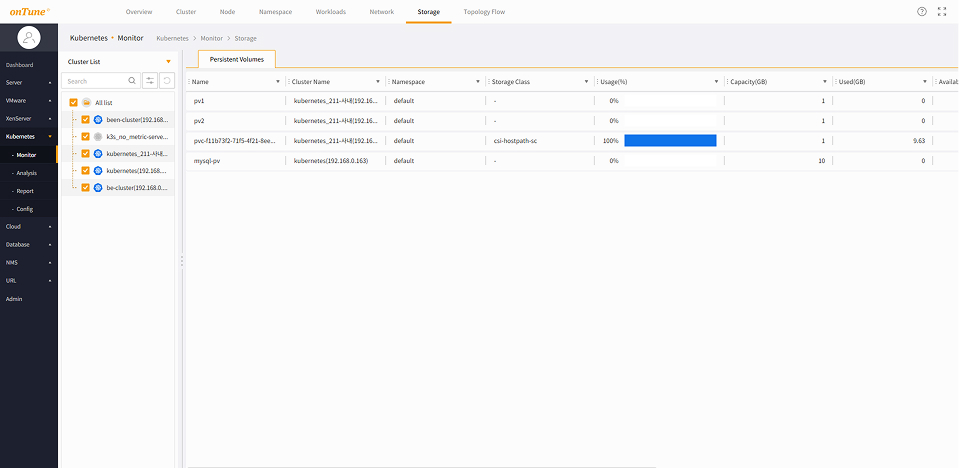Uncheck the been-cluster checkbox

pos(86,119)
